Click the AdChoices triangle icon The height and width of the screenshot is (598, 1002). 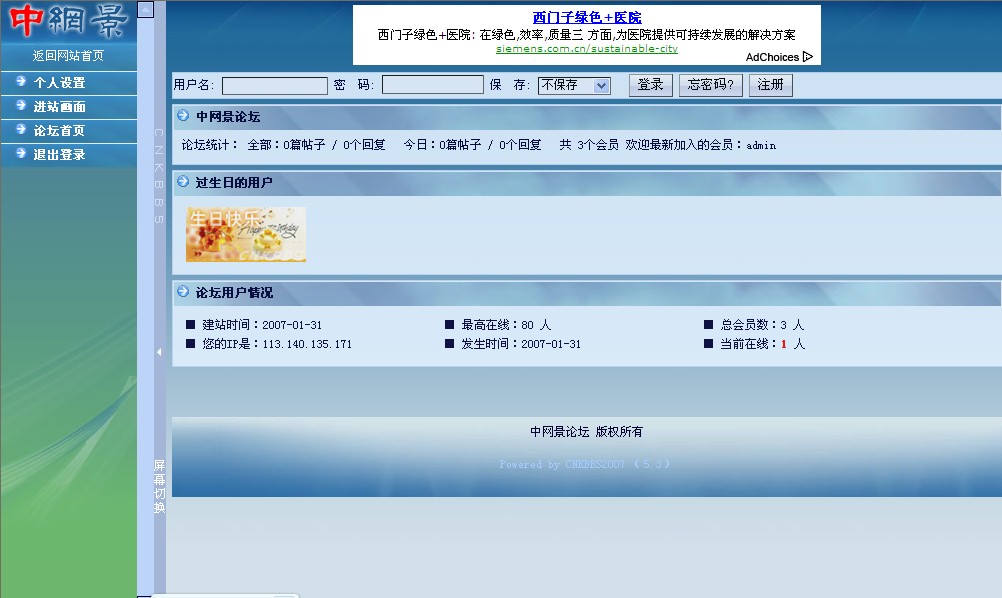coord(808,56)
